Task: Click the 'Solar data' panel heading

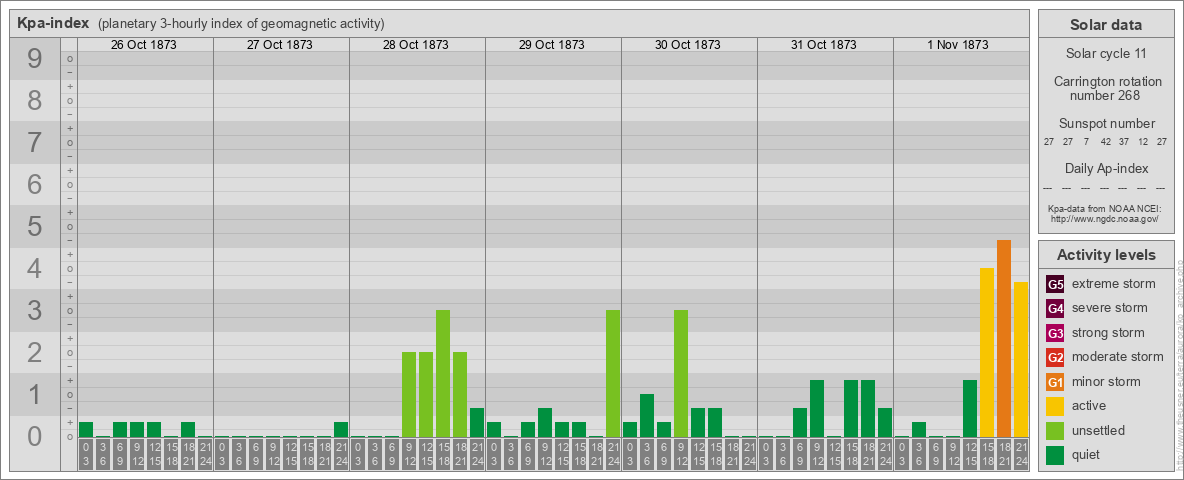Action: [x=1106, y=25]
